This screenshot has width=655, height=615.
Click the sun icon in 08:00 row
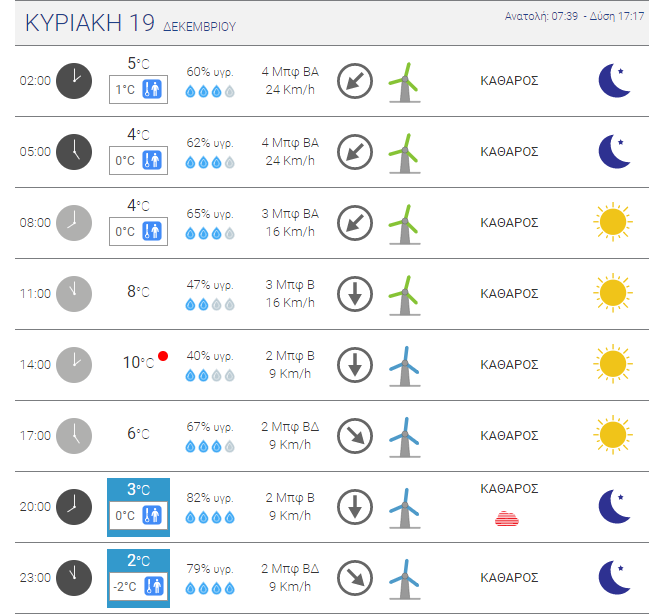(x=613, y=222)
